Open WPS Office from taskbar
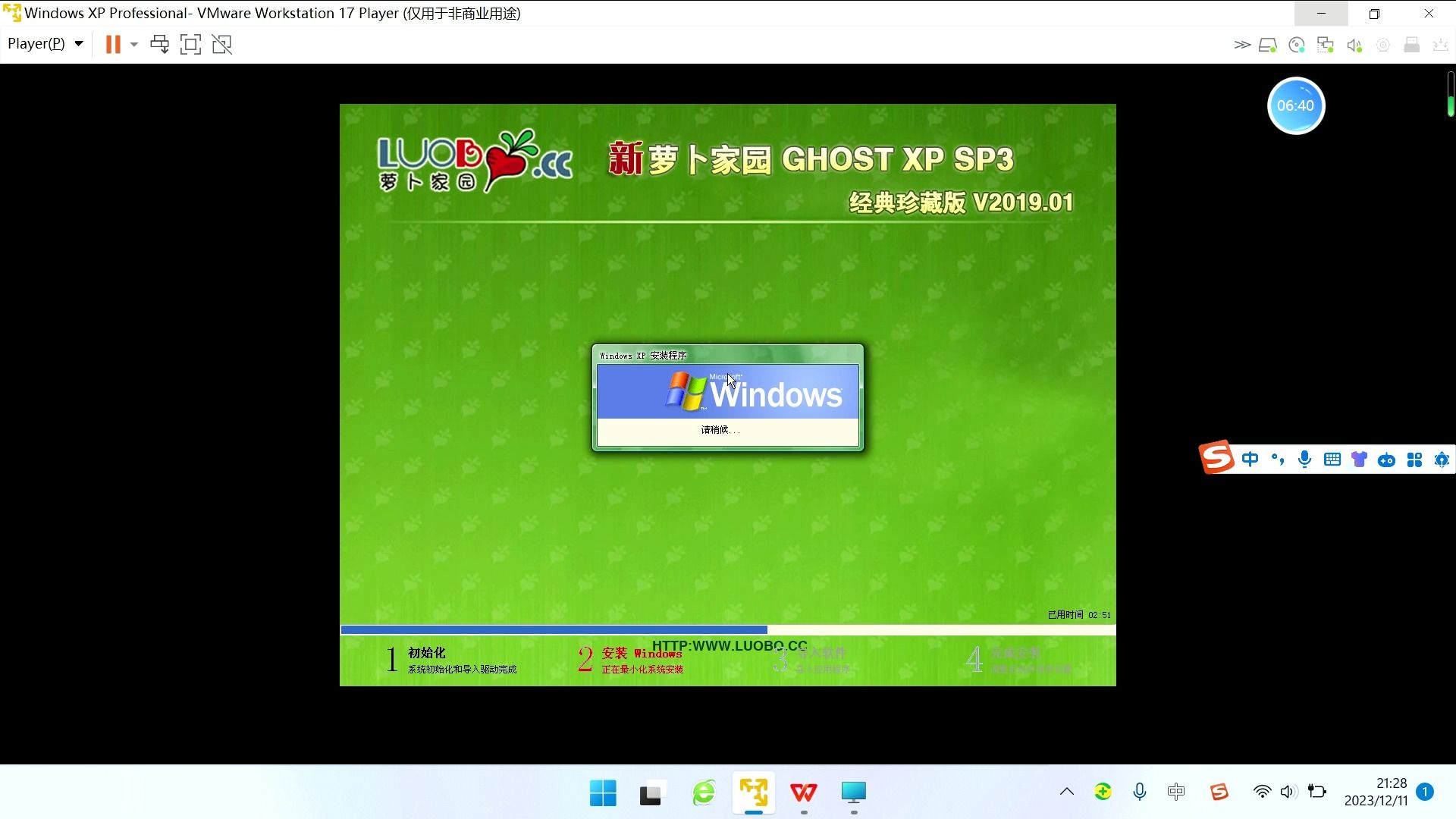This screenshot has width=1456, height=819. [x=804, y=793]
